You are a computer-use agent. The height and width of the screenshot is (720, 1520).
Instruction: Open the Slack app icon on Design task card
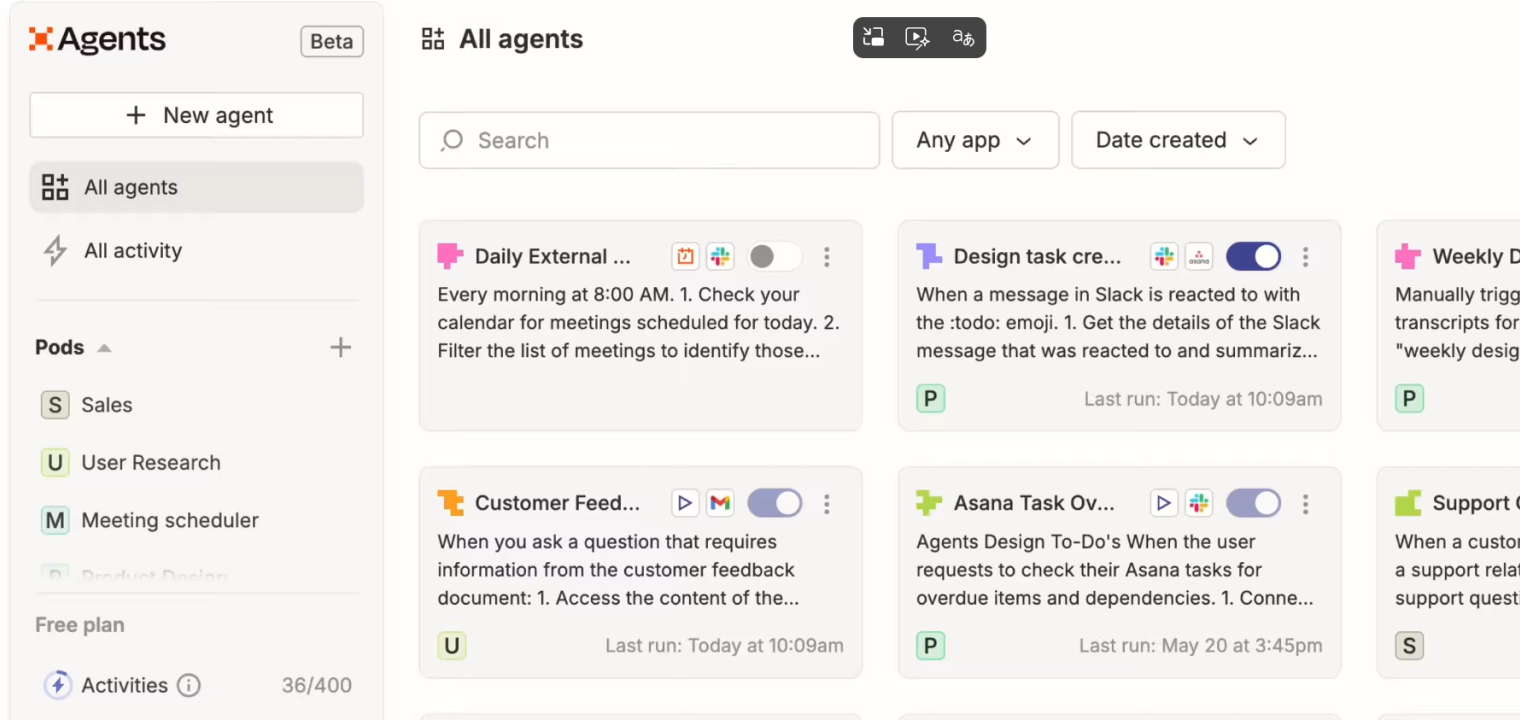pyautogui.click(x=1163, y=256)
